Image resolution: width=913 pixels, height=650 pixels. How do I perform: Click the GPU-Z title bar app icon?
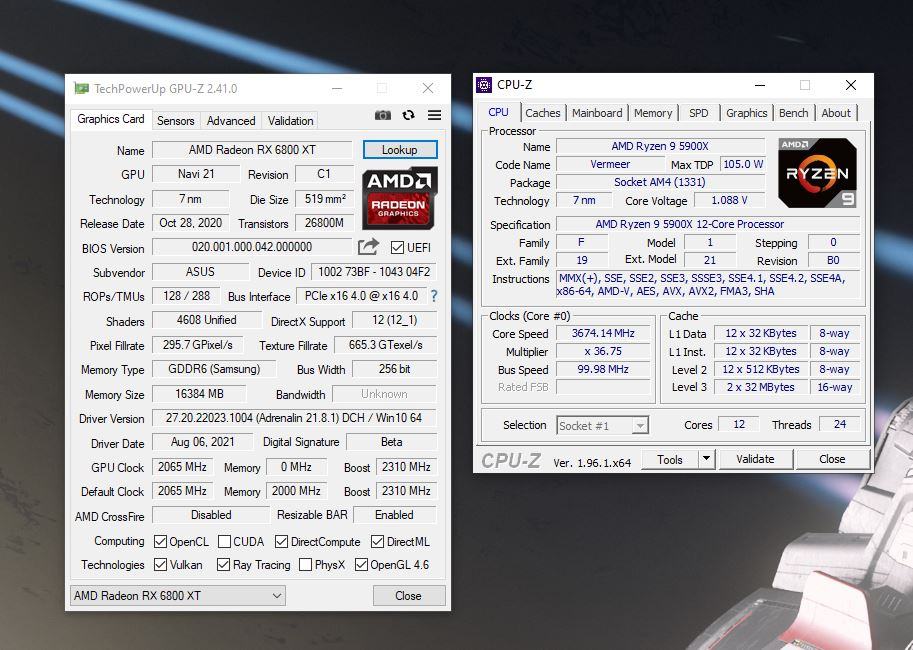point(82,89)
